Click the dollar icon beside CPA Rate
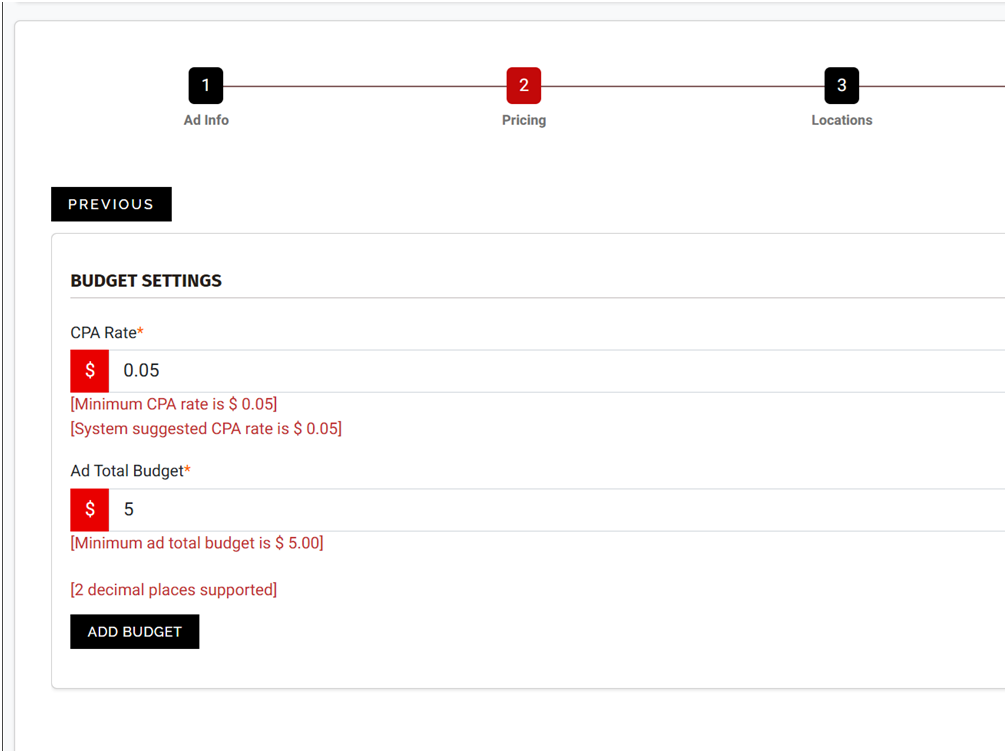This screenshot has width=1007, height=753. click(90, 371)
